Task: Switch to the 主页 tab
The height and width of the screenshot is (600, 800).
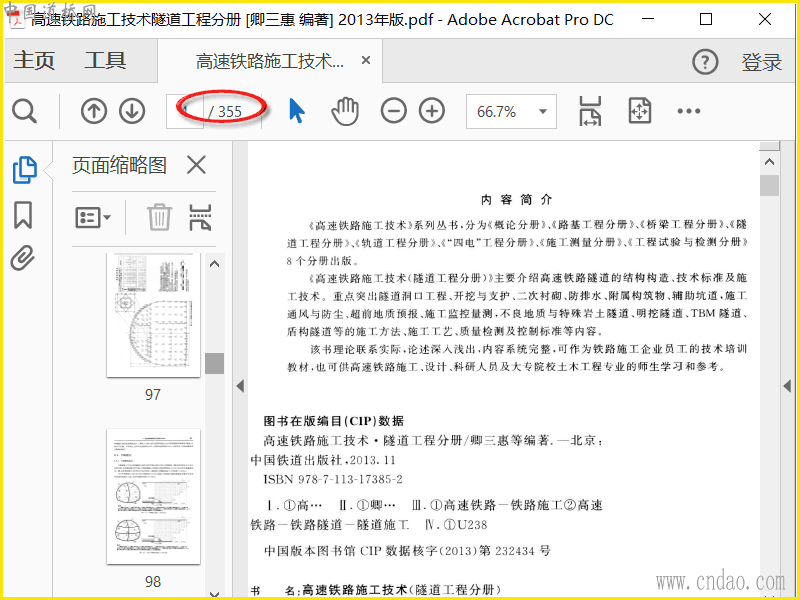Action: click(x=34, y=60)
